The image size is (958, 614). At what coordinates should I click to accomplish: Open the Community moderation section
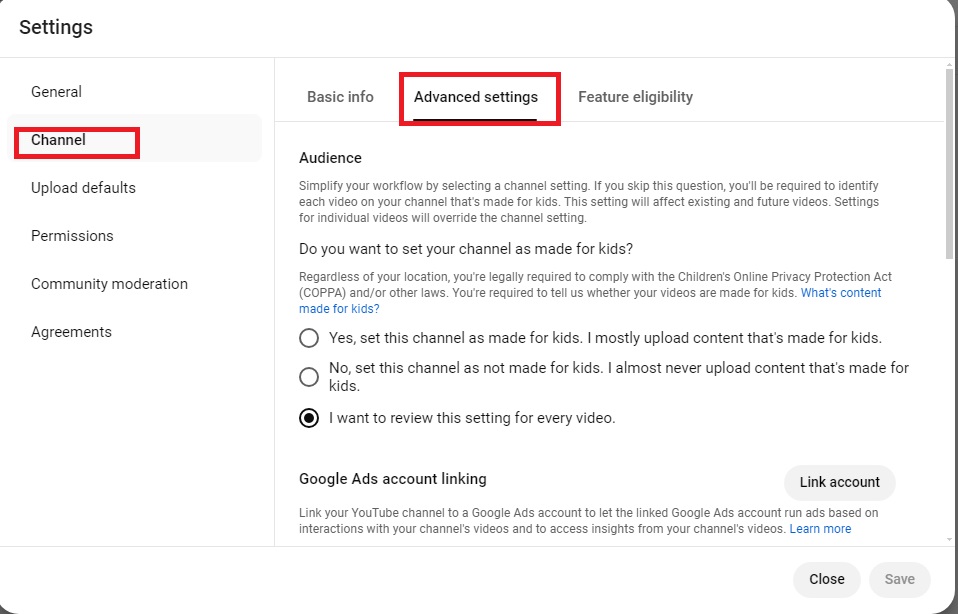(109, 283)
